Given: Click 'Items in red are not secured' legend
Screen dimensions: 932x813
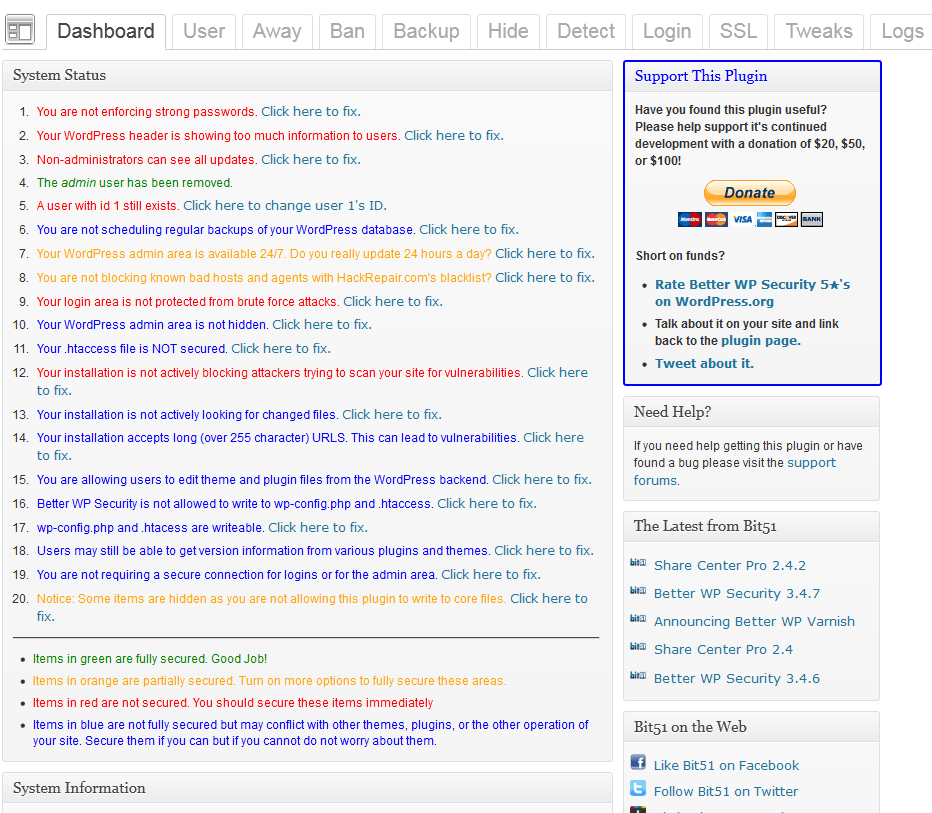Looking at the screenshot, I should (233, 702).
